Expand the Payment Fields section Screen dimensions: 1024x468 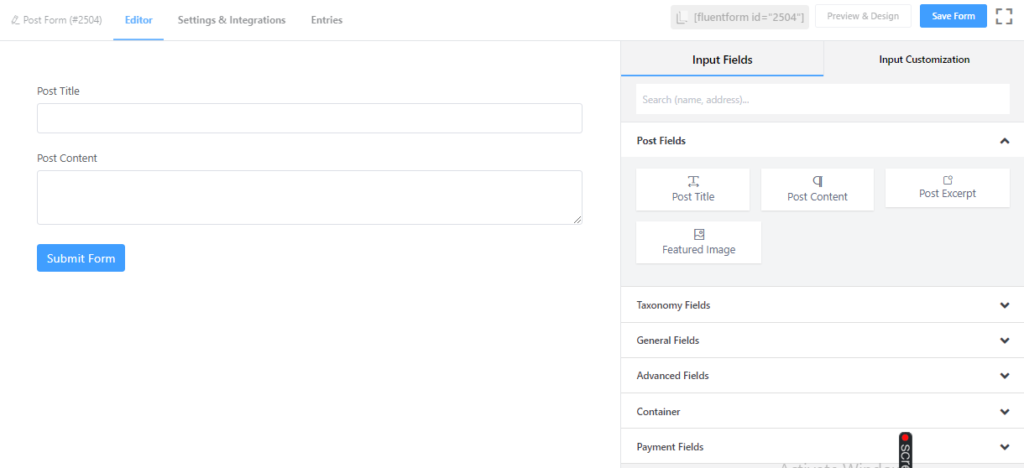822,446
